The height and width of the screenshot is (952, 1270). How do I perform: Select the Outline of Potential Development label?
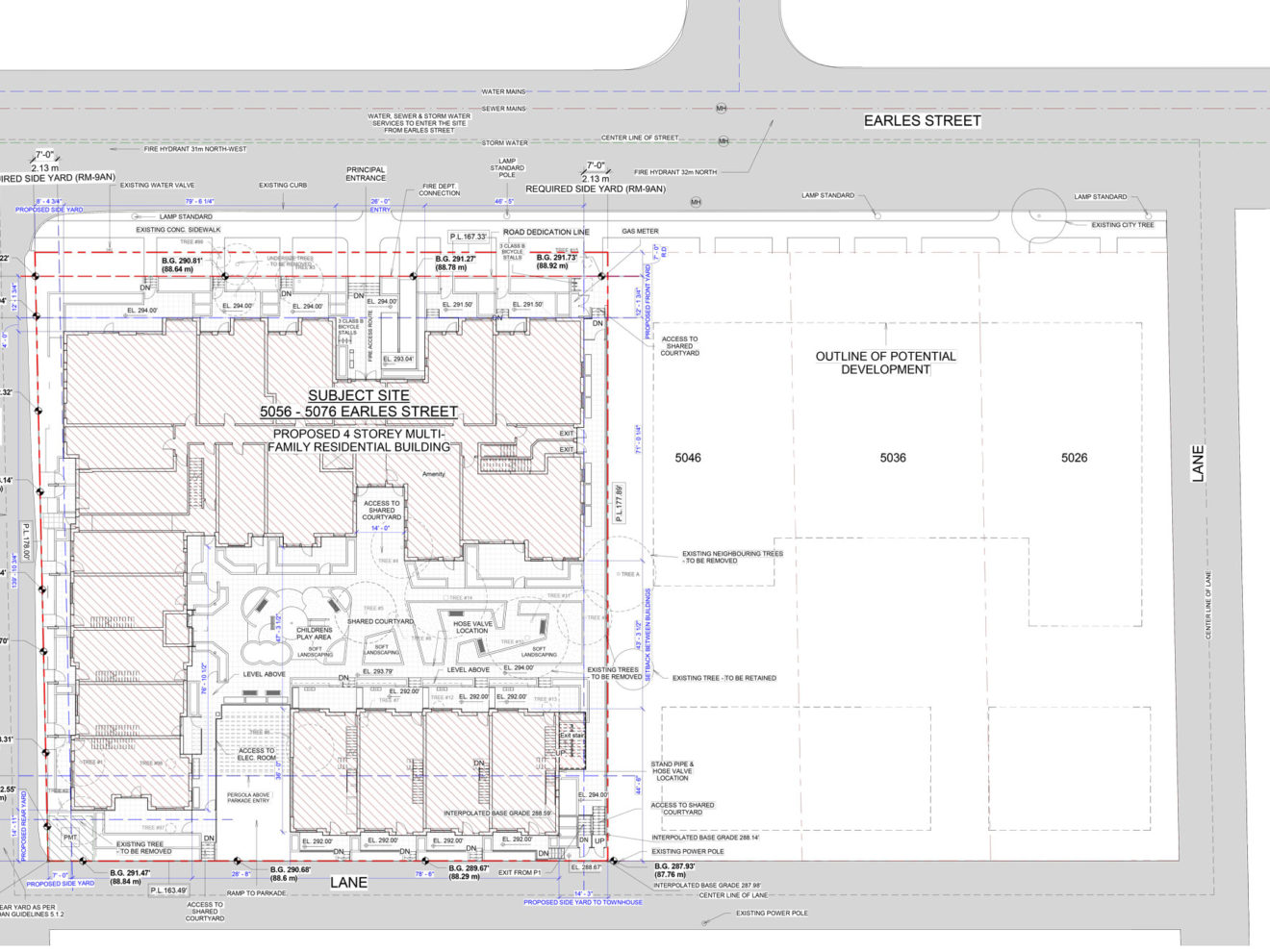(x=885, y=363)
